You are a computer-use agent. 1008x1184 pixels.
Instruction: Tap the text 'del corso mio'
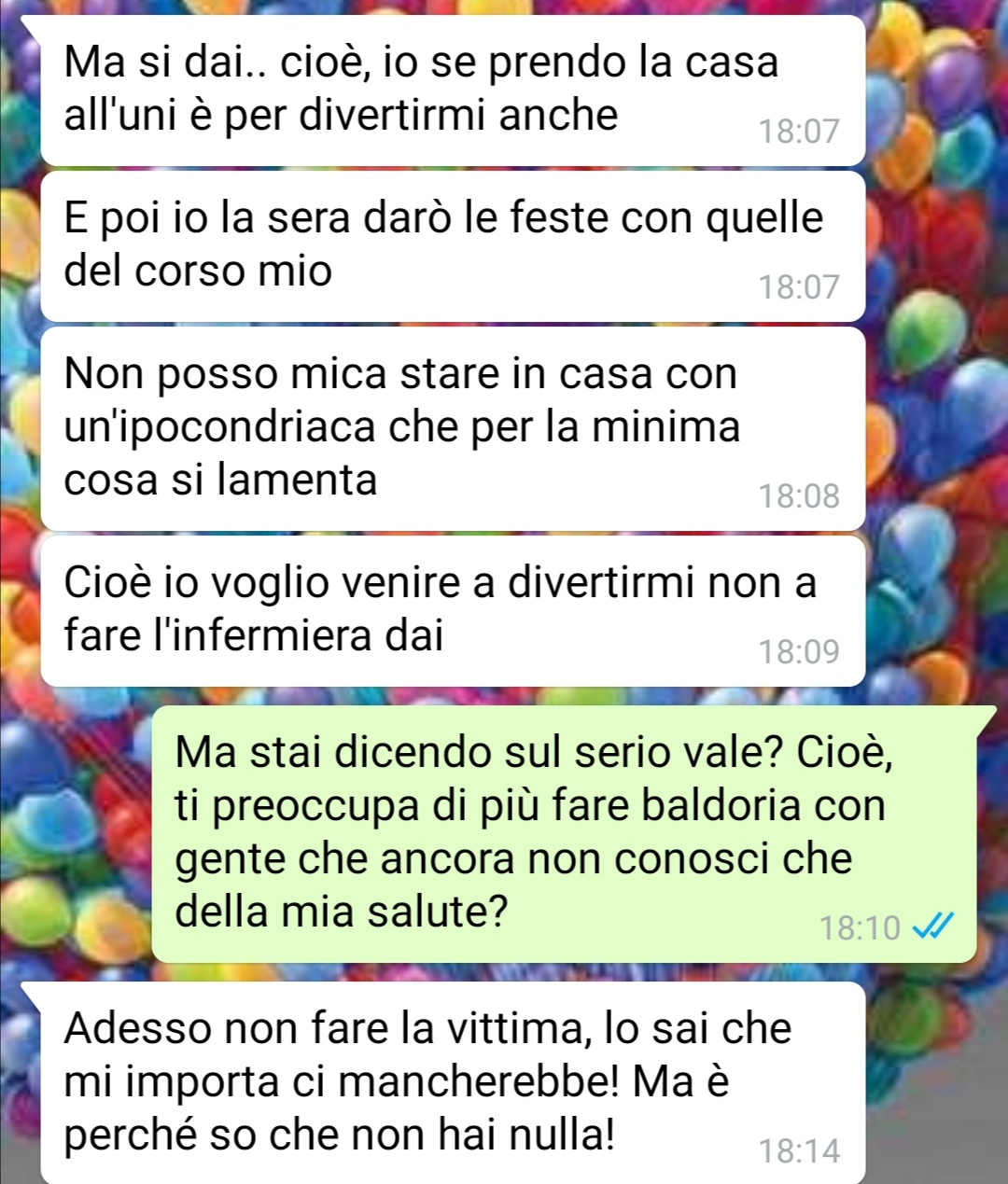(x=198, y=271)
